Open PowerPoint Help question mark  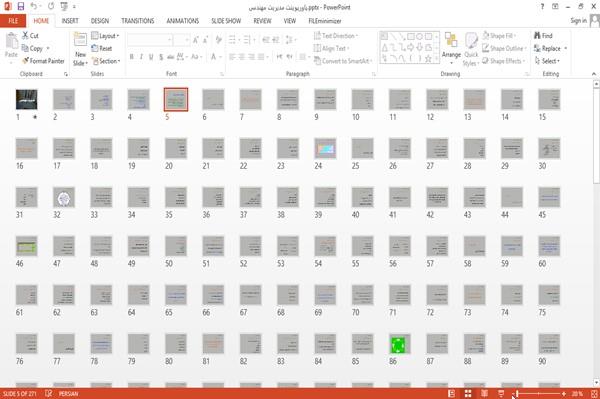coord(542,7)
